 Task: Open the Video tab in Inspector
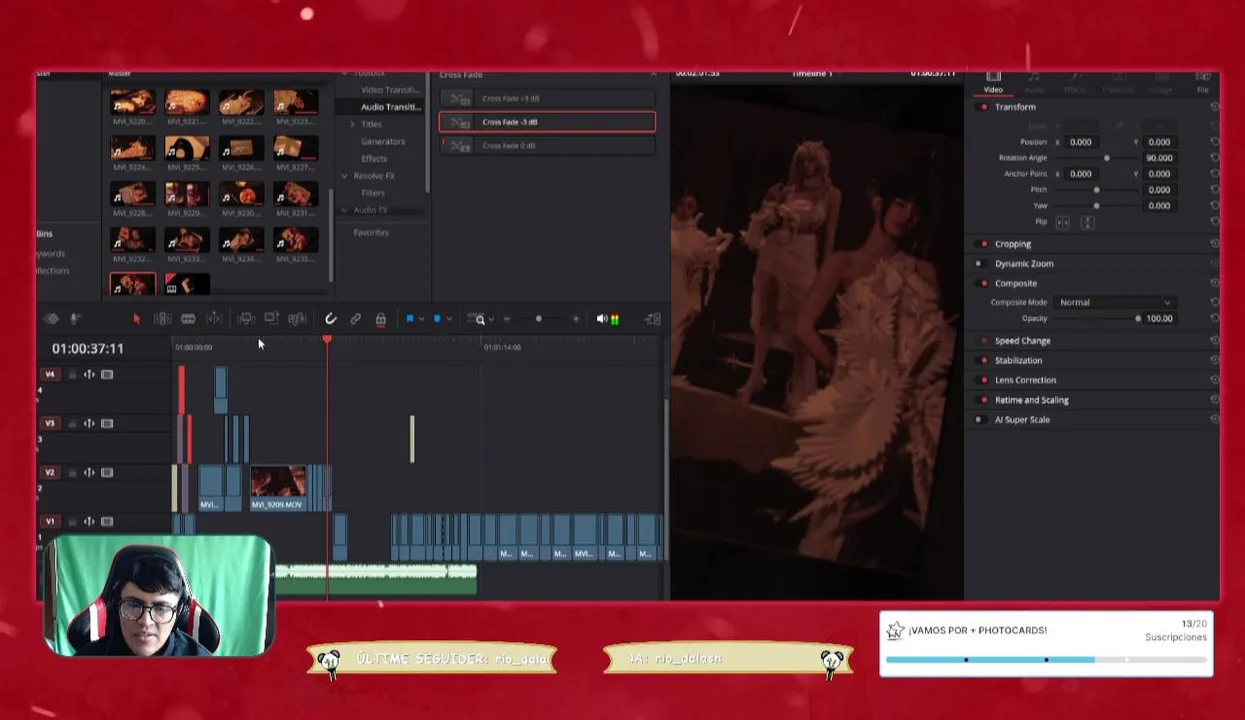pyautogui.click(x=993, y=82)
